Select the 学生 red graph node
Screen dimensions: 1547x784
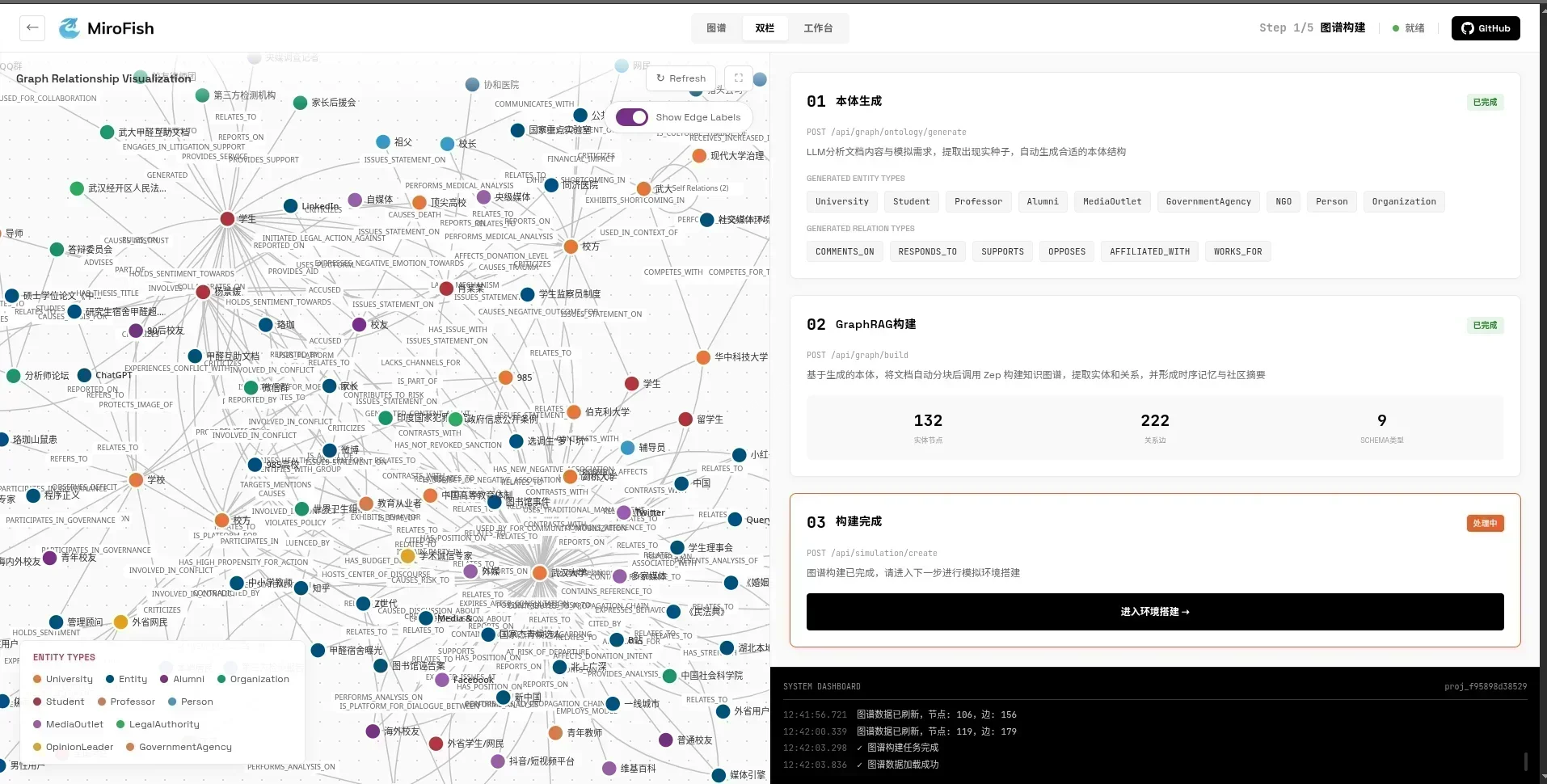(228, 219)
